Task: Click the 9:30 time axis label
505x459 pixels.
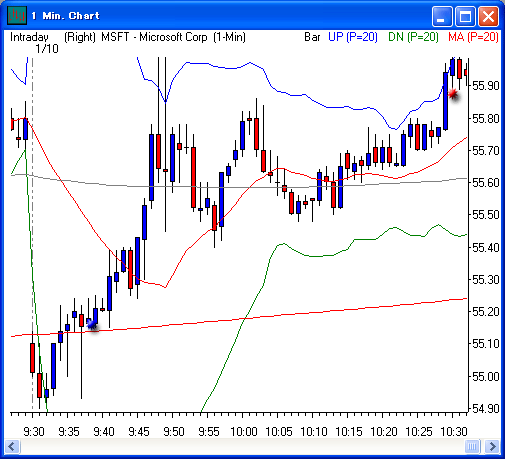Action: [34, 432]
